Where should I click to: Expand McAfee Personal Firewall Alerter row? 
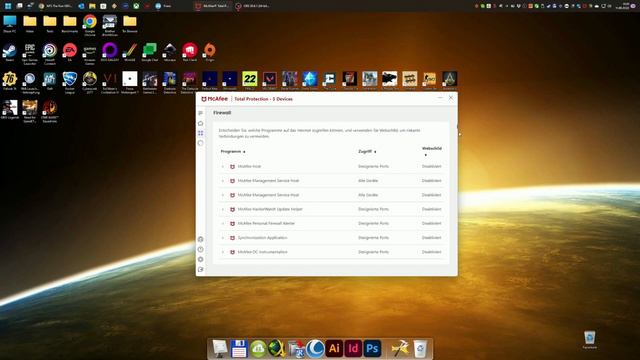(x=223, y=224)
